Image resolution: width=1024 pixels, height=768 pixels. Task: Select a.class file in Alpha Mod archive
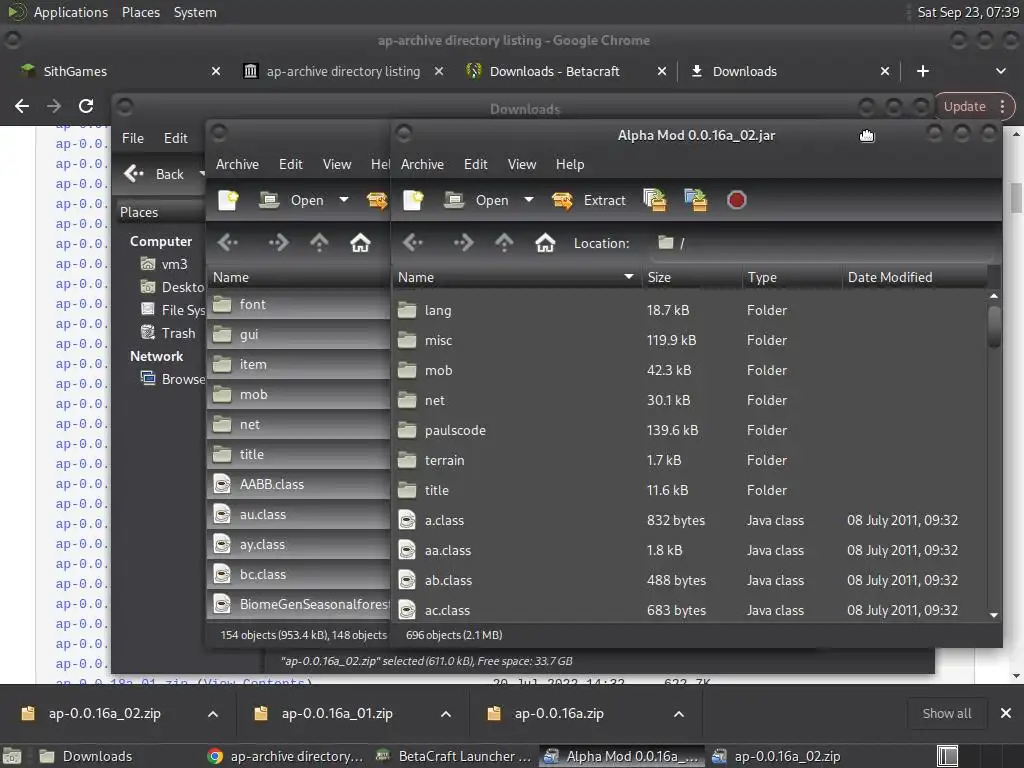tap(691, 520)
